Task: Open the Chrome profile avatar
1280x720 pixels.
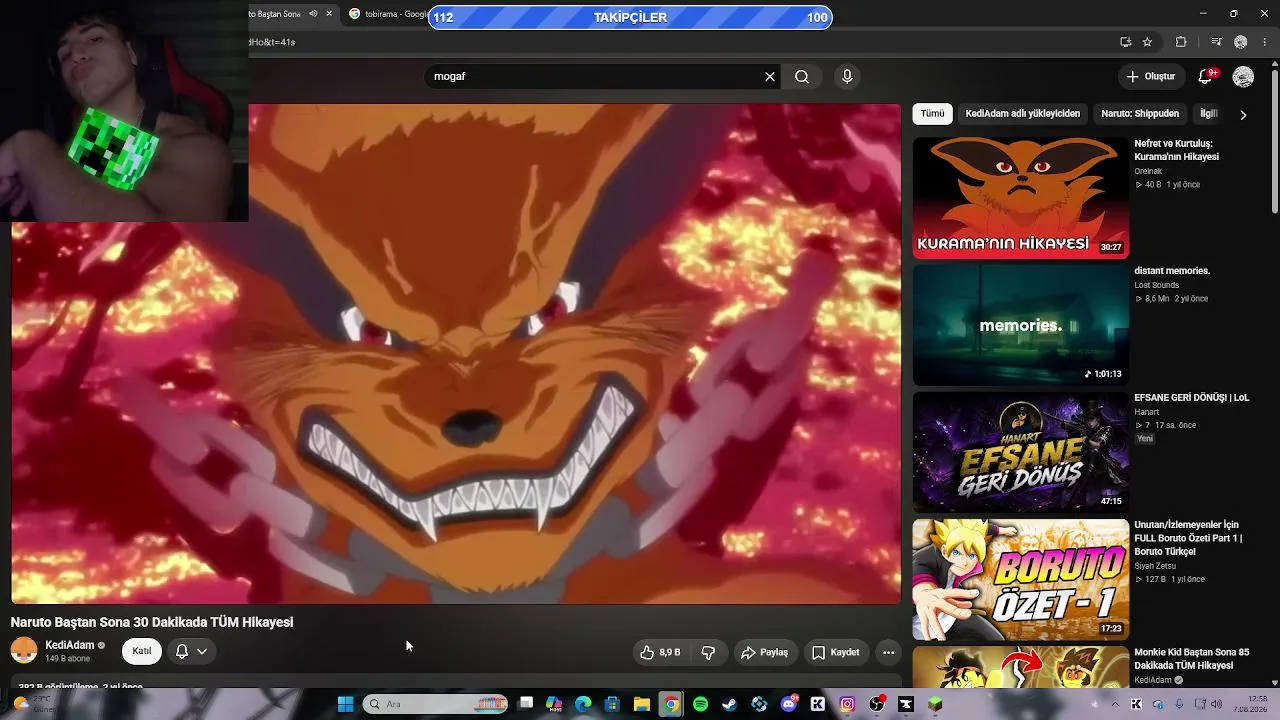Action: click(1241, 42)
